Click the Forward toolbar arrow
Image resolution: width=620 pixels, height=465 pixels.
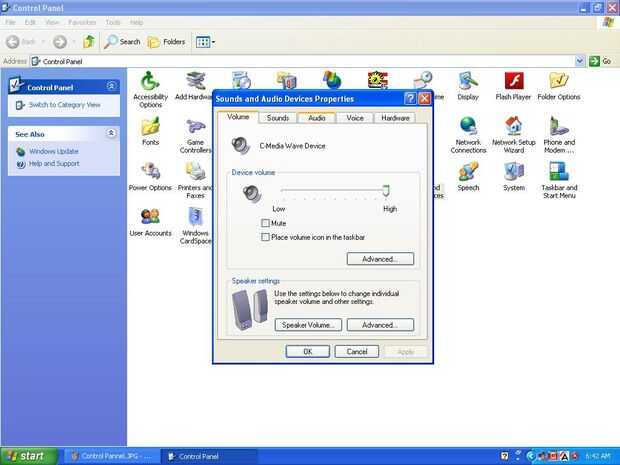coord(60,42)
